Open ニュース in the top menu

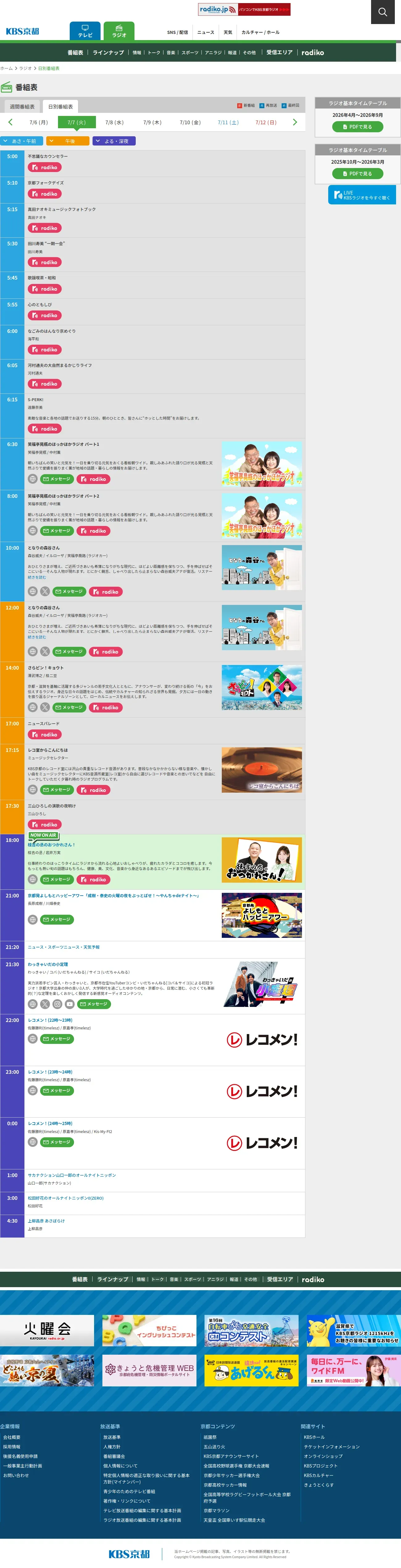tap(205, 32)
